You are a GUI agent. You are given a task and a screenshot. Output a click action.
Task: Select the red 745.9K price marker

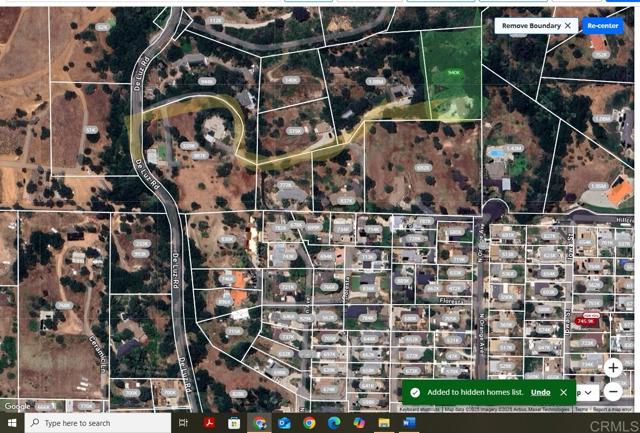tap(586, 321)
